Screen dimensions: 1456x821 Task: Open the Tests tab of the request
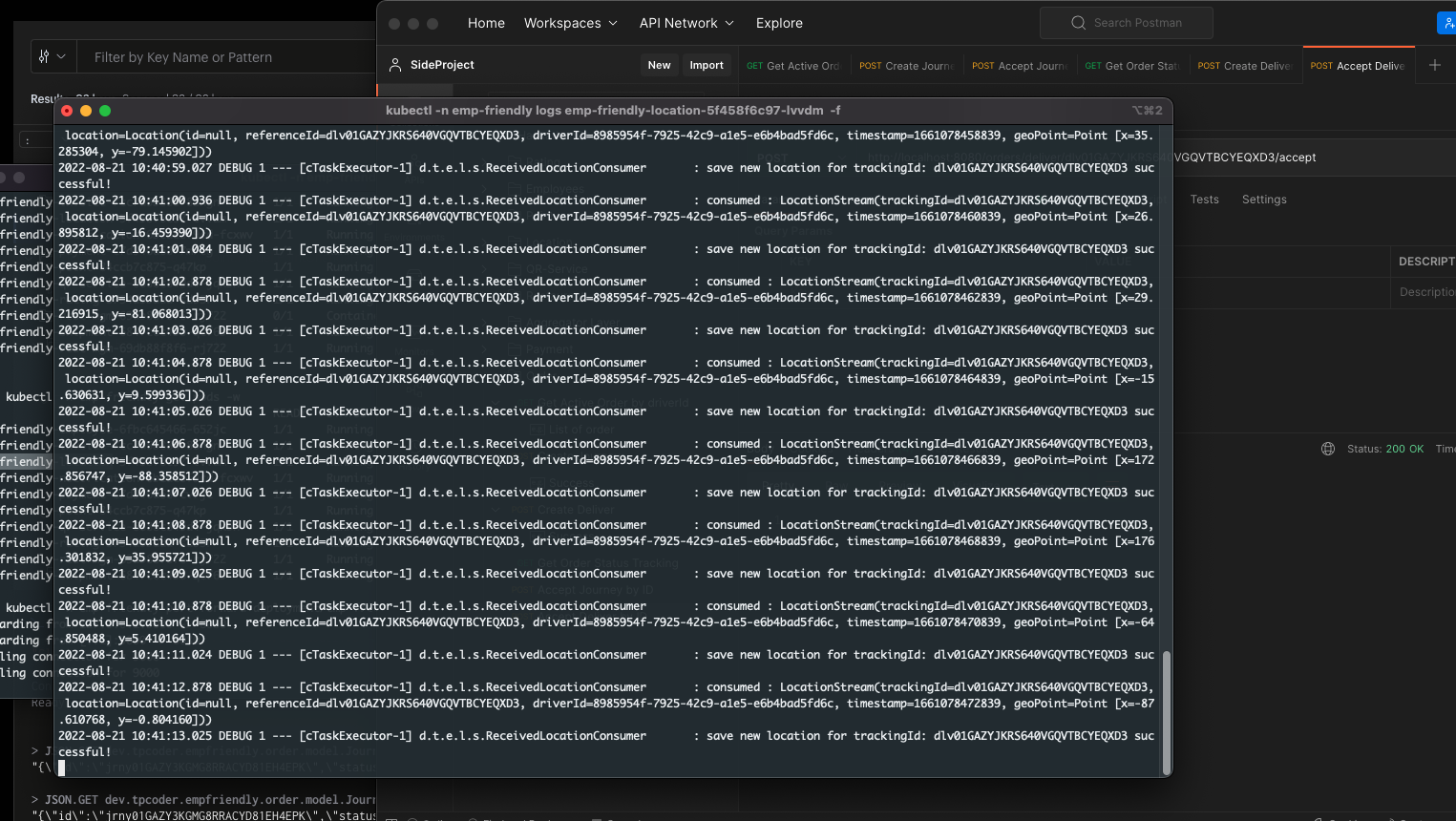(x=1204, y=200)
